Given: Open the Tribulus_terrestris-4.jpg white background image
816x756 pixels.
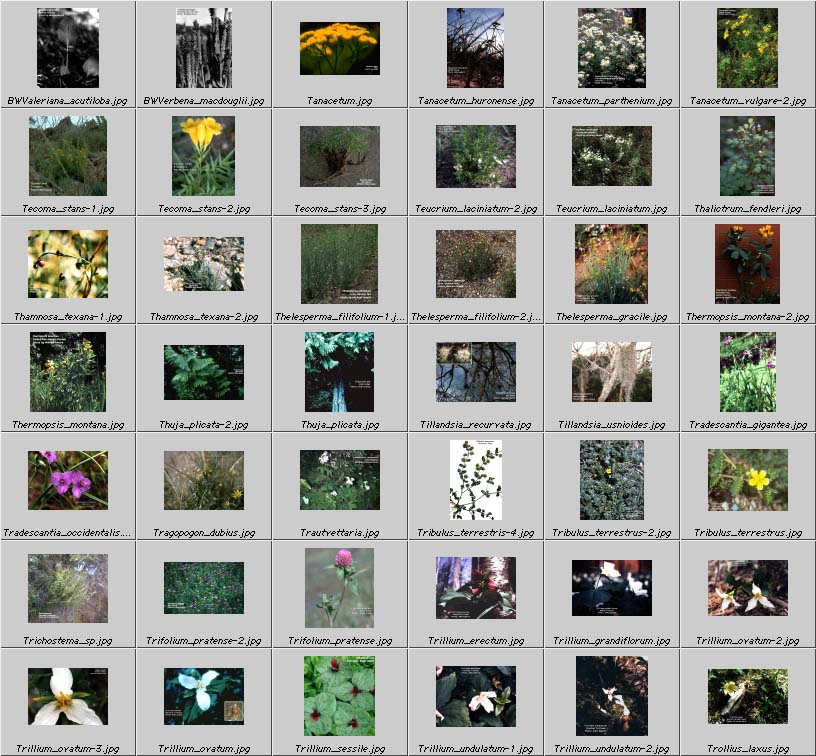Looking at the screenshot, I should pos(475,480).
